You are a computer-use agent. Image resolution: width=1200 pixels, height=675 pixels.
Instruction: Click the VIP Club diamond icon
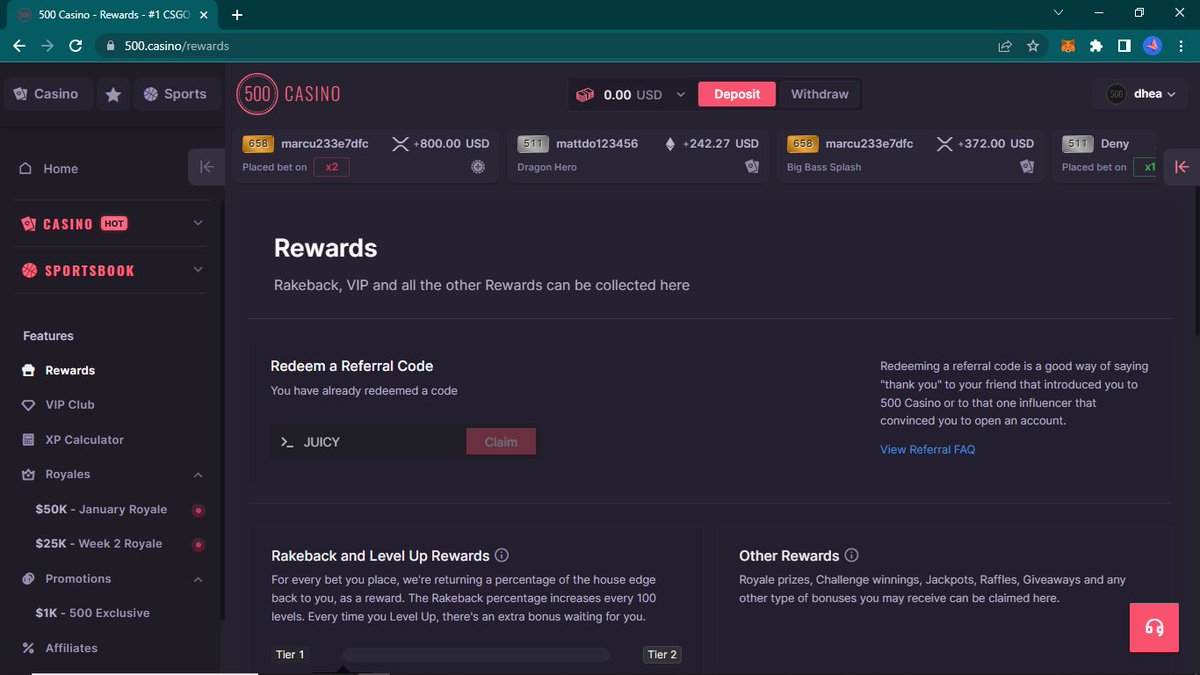[28, 405]
